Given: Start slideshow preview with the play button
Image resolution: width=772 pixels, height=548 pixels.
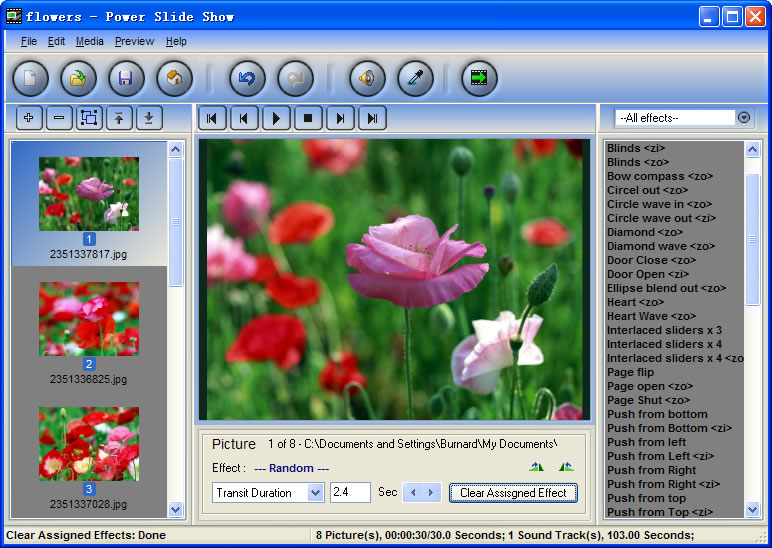Looking at the screenshot, I should point(276,118).
